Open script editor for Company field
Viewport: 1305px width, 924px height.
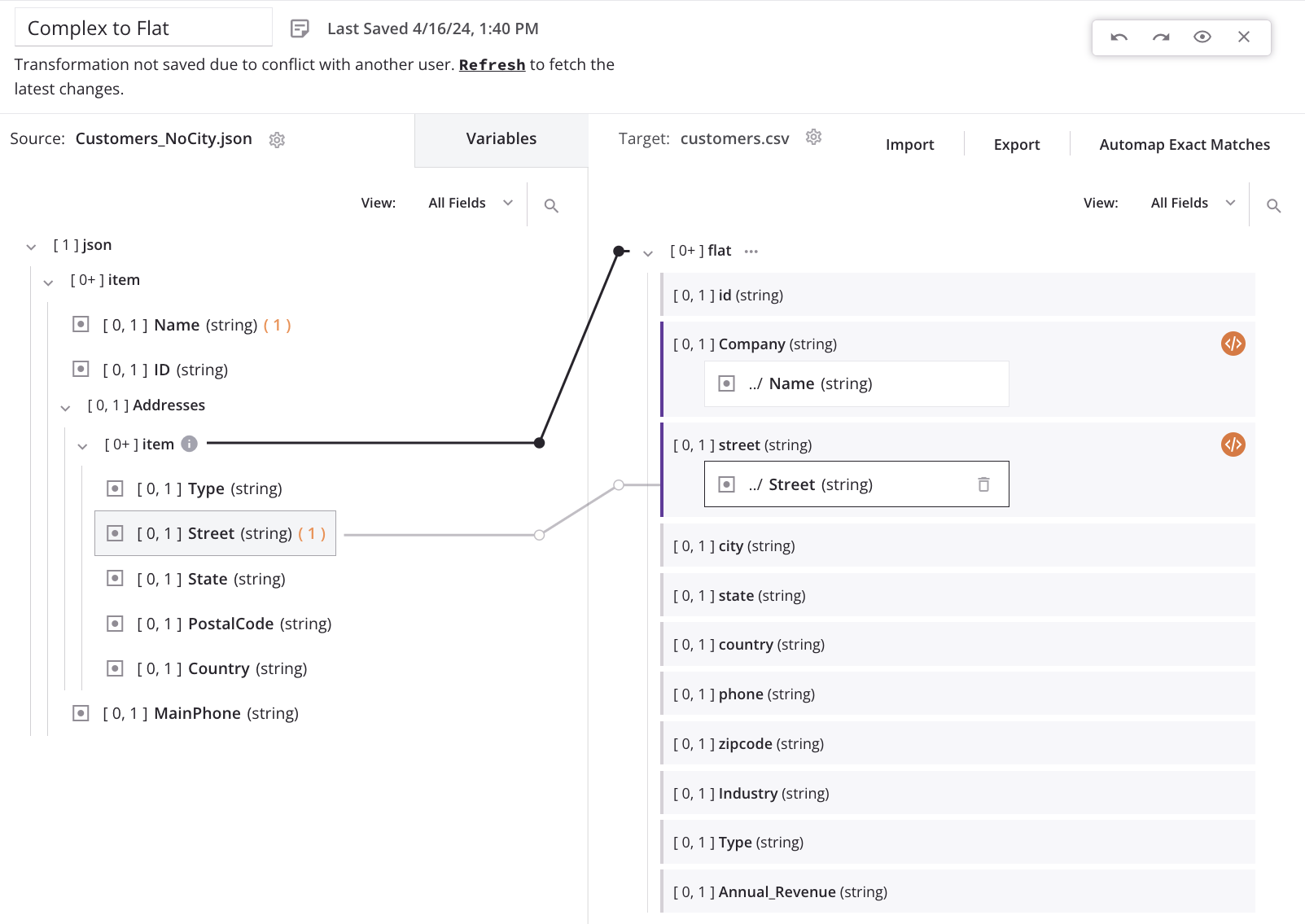click(x=1233, y=344)
